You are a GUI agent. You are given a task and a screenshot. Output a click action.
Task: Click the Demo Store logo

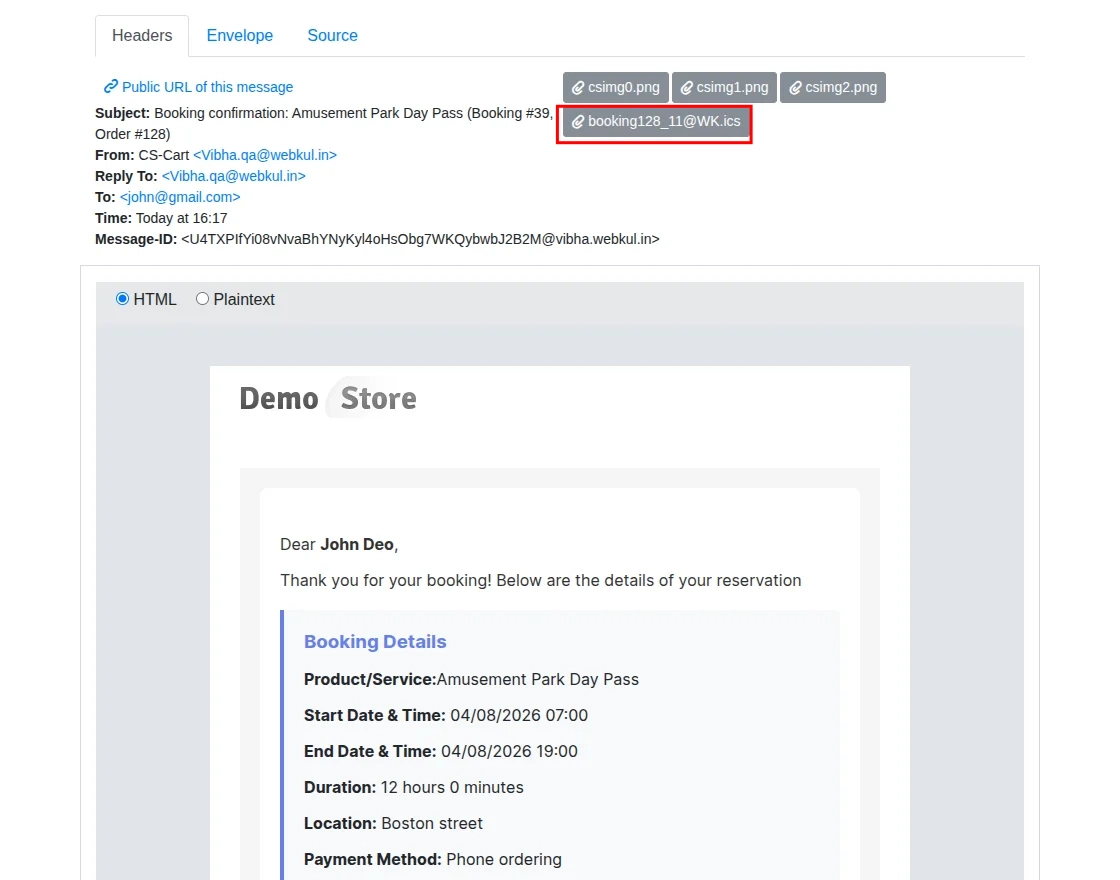[328, 399]
